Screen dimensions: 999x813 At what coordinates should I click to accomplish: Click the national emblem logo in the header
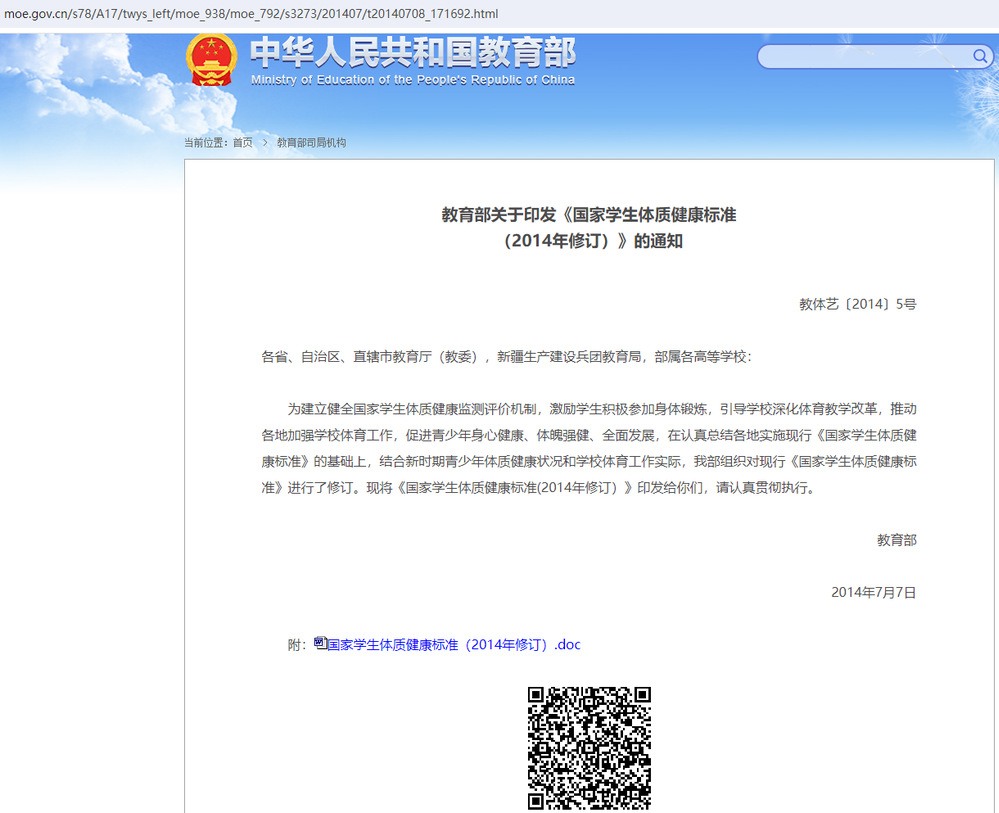pyautogui.click(x=211, y=60)
